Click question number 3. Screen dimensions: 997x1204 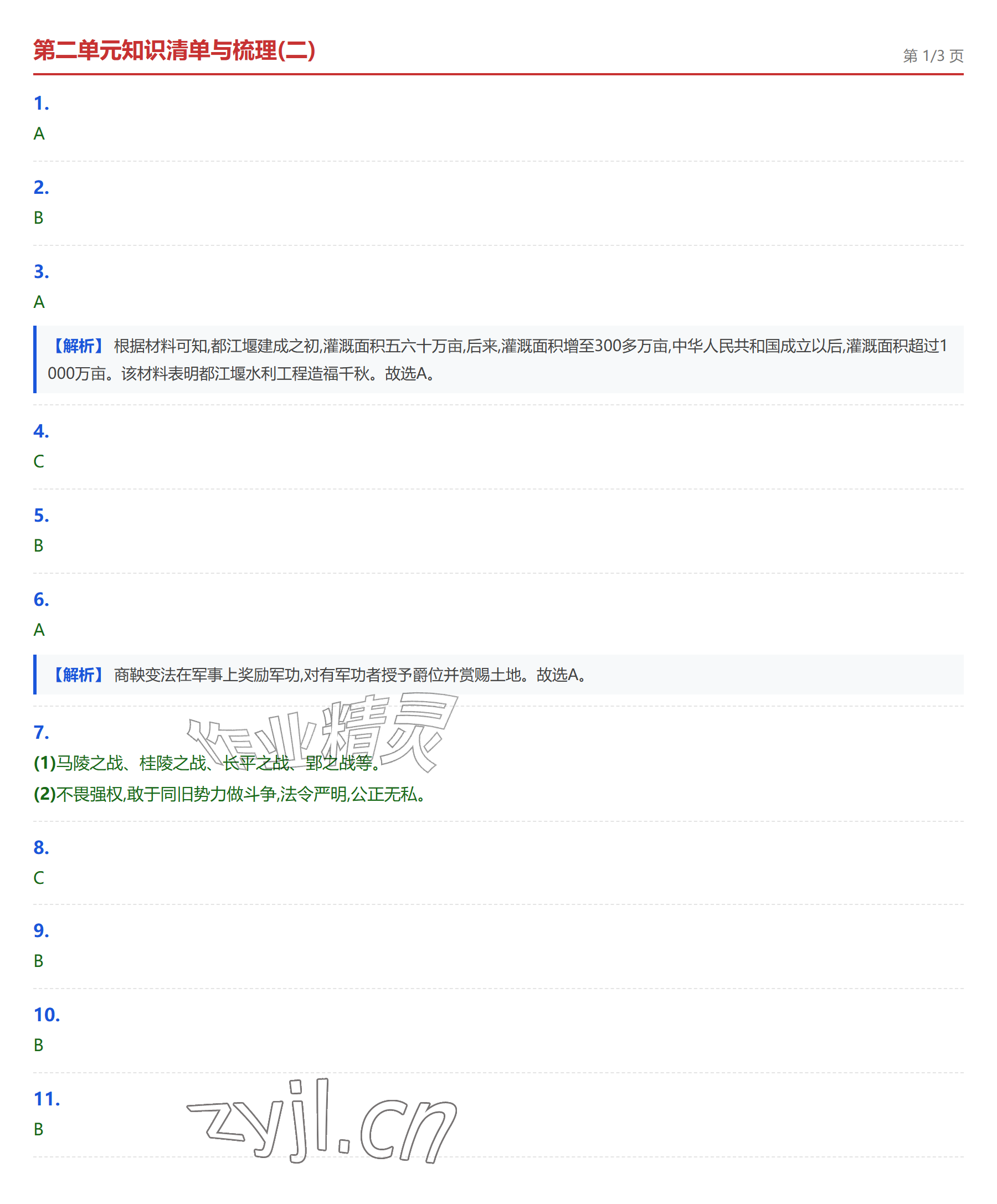point(42,272)
